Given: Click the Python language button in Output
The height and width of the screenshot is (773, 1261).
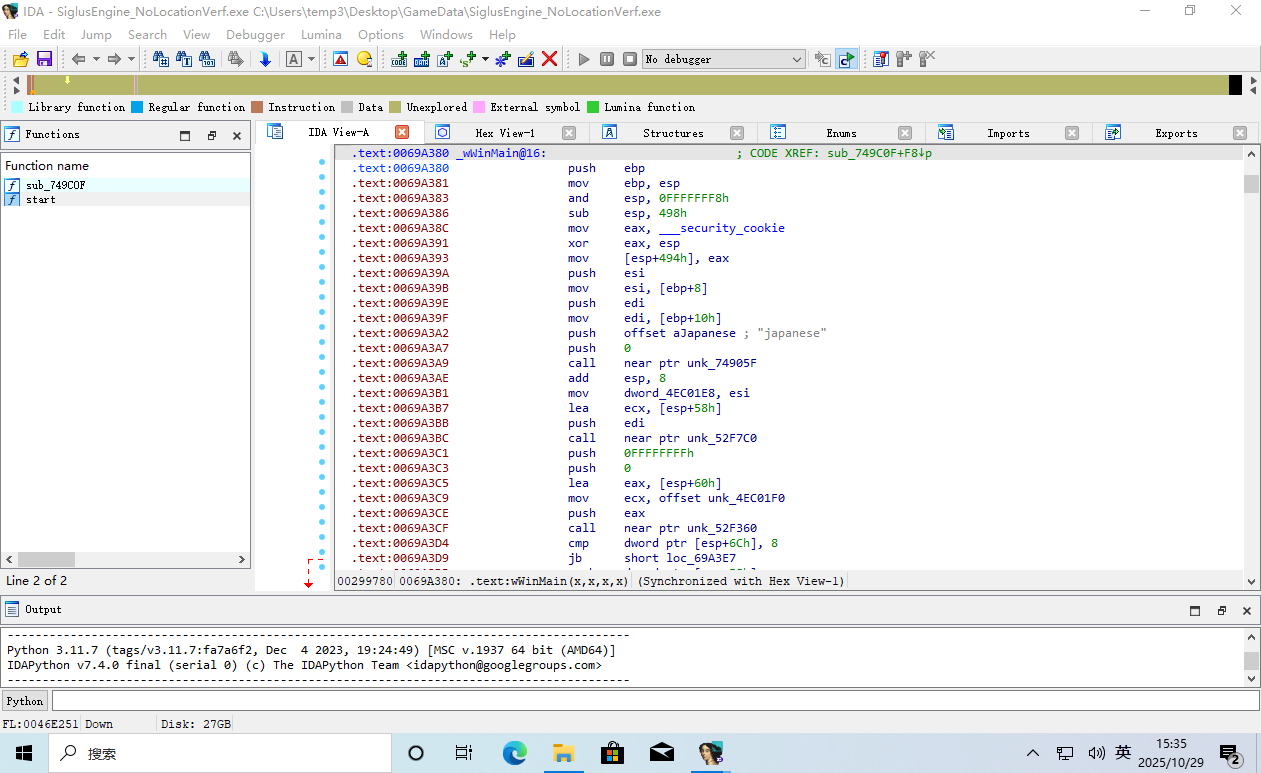Looking at the screenshot, I should coord(25,701).
